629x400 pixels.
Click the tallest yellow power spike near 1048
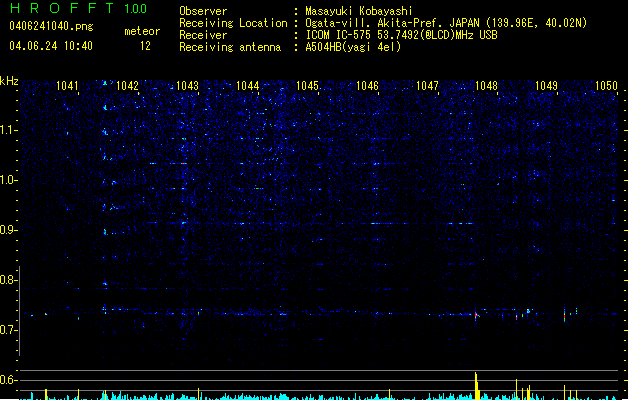tap(477, 386)
